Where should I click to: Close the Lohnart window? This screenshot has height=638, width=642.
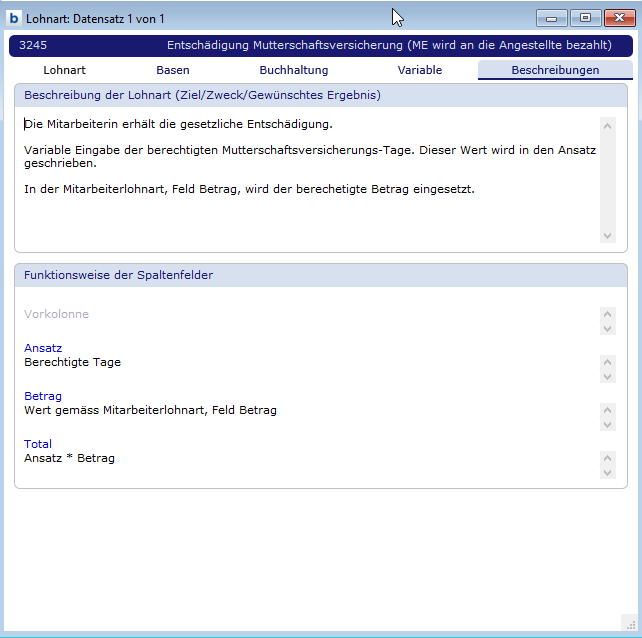click(618, 18)
